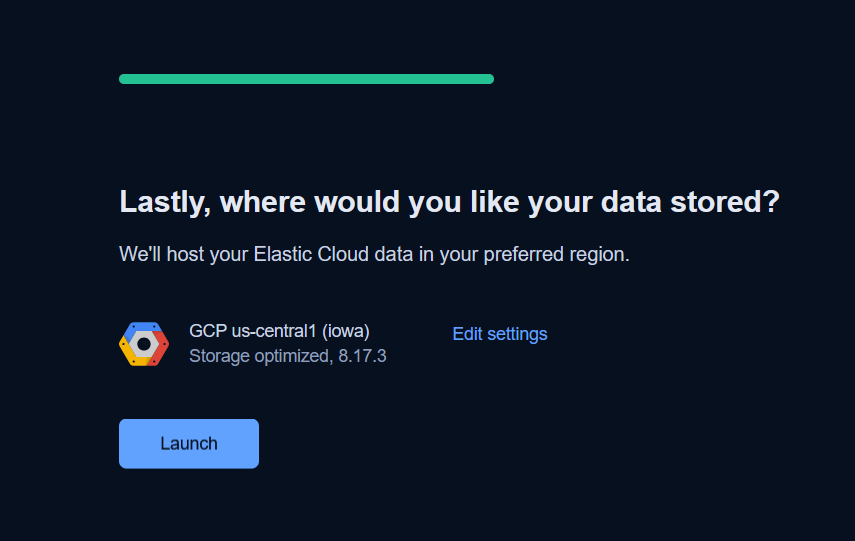This screenshot has height=541, width=855.
Task: Launch the Elastic Cloud deployment
Action: click(x=189, y=444)
